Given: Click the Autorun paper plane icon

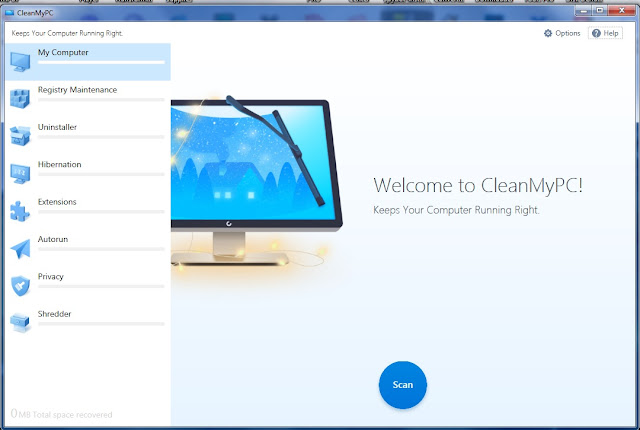Looking at the screenshot, I should (x=20, y=248).
